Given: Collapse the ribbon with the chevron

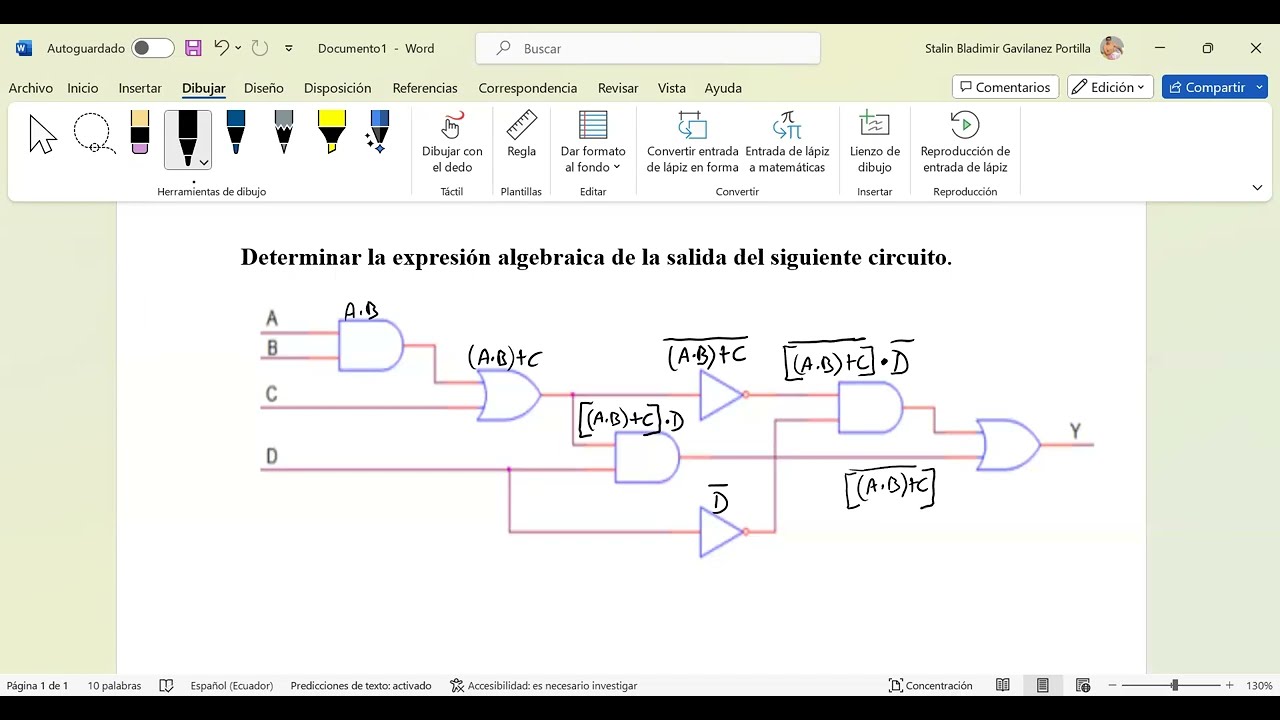Looking at the screenshot, I should [1257, 187].
